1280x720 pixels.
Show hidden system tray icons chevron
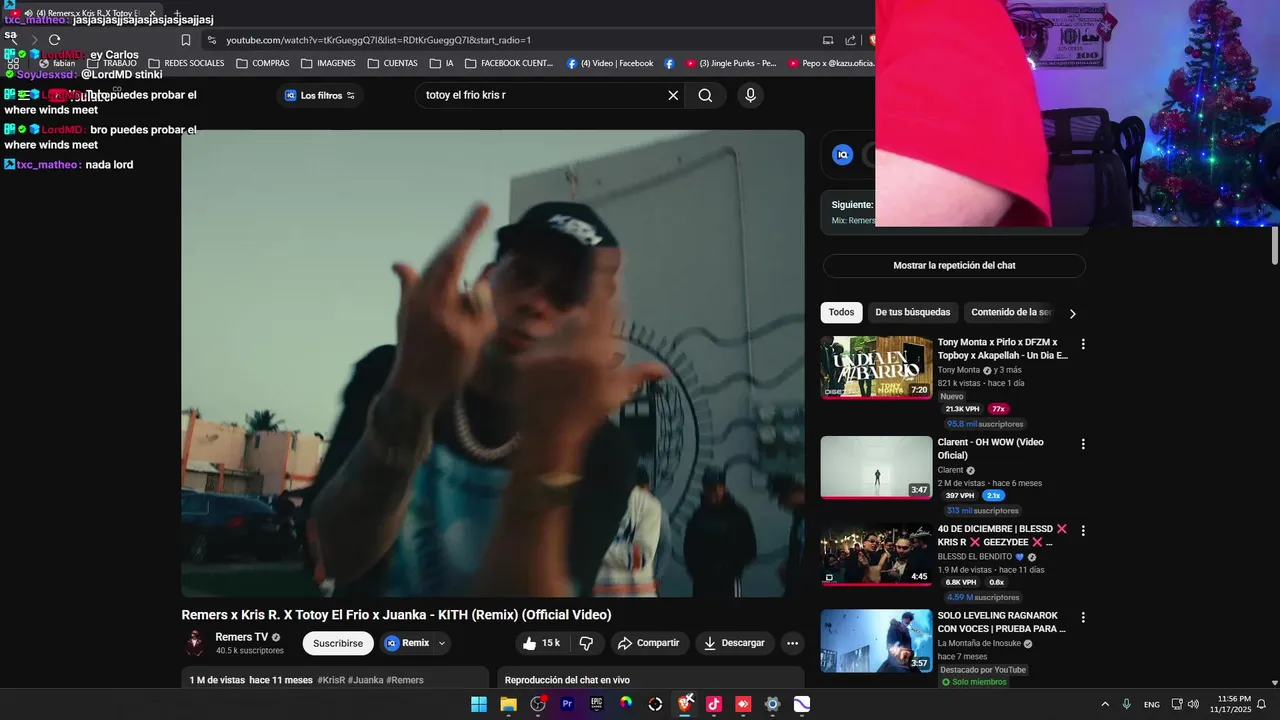(x=1105, y=704)
